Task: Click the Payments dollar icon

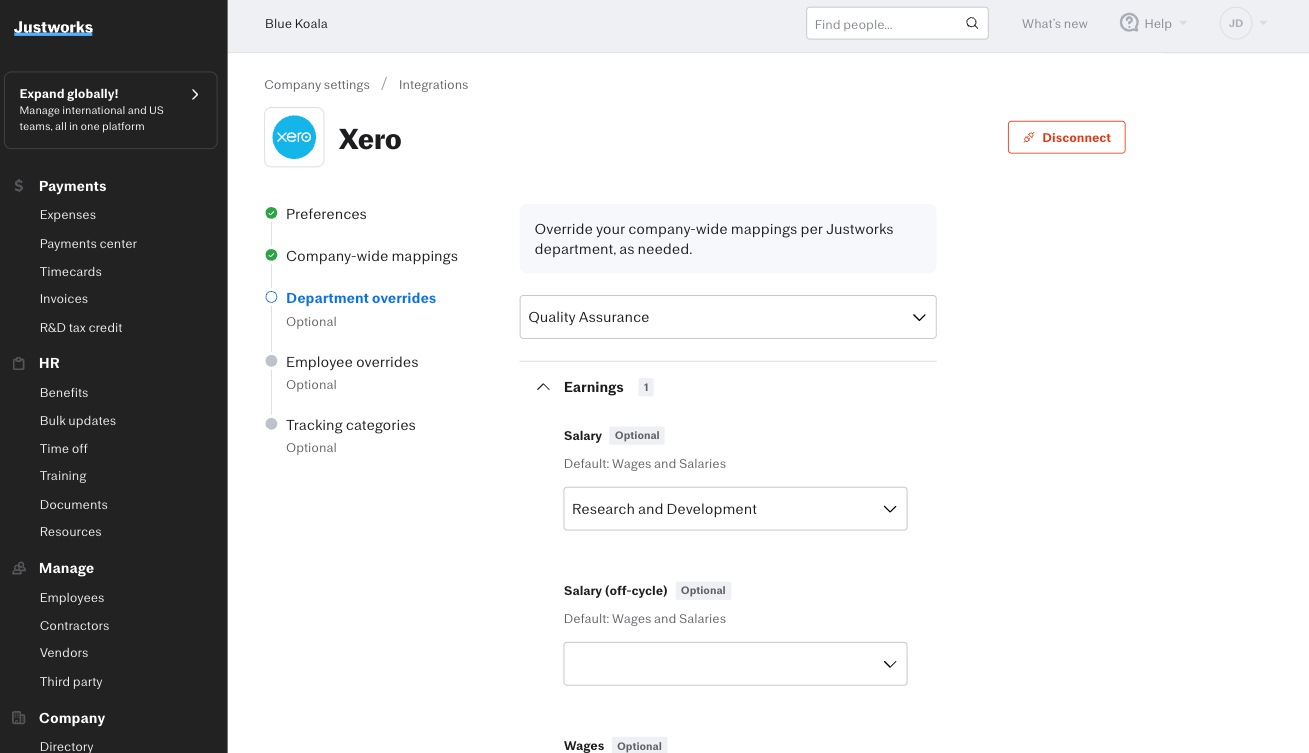Action: click(18, 186)
